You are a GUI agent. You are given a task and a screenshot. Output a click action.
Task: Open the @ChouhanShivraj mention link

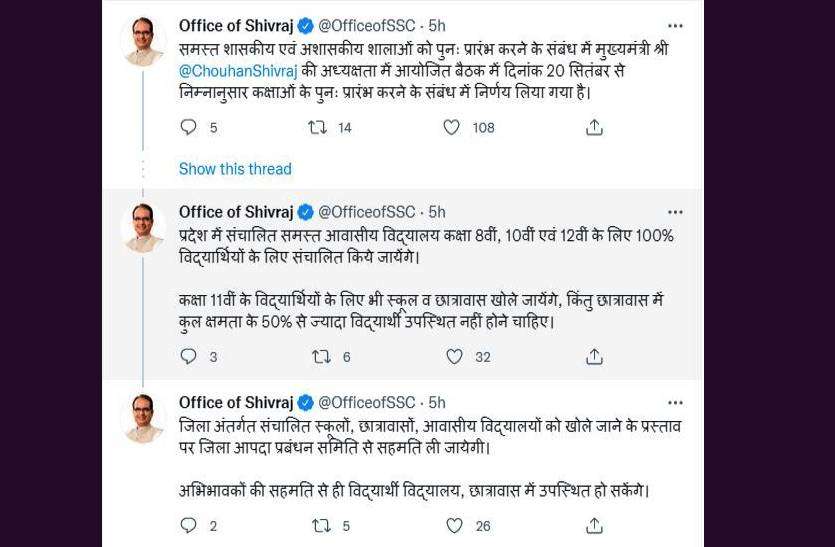tap(238, 70)
